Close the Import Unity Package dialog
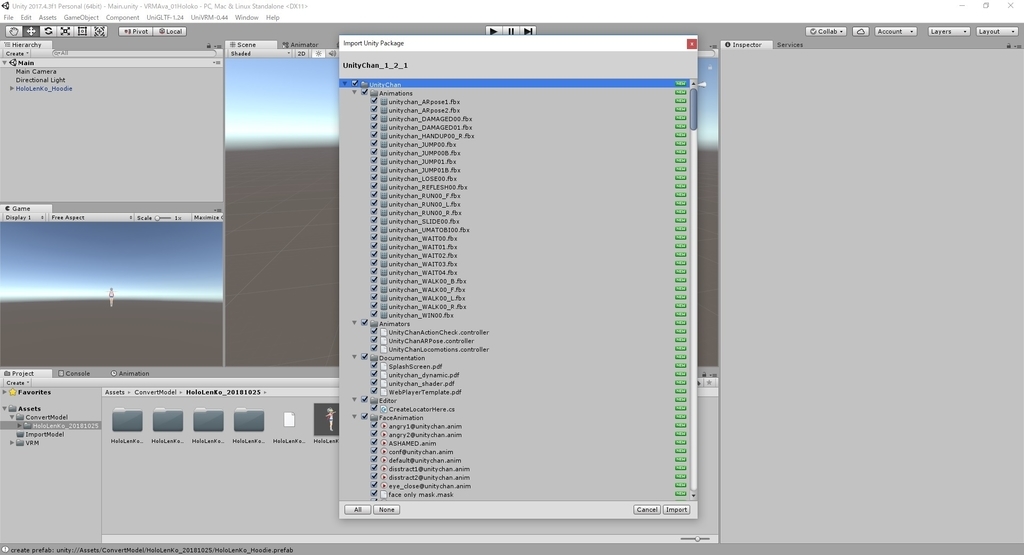 click(x=691, y=44)
